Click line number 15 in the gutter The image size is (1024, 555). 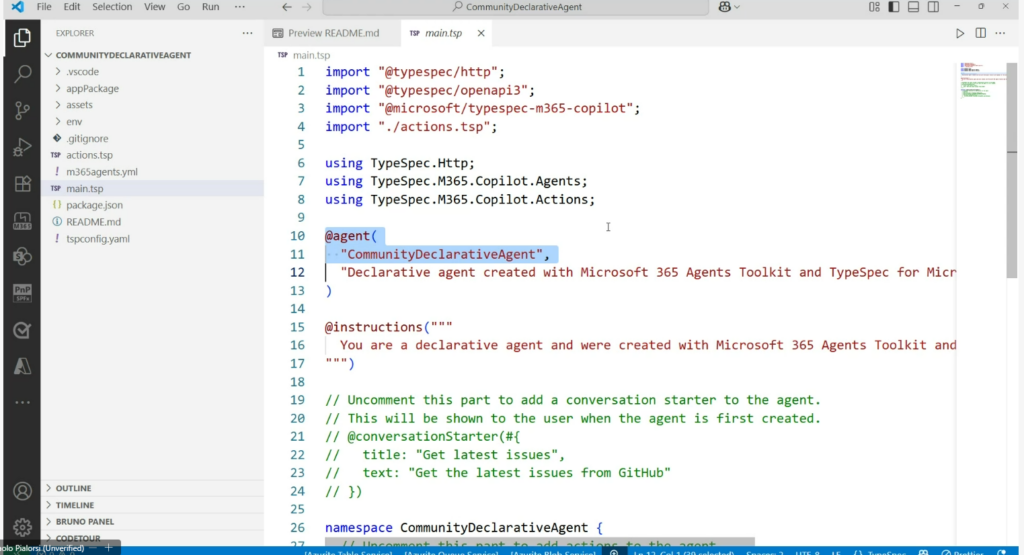pos(297,327)
